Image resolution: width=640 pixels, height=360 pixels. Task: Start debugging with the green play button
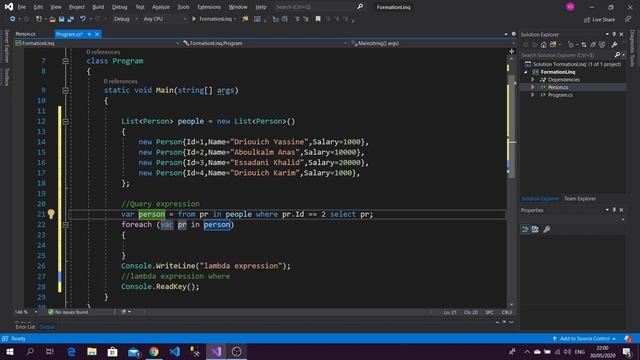[x=194, y=19]
